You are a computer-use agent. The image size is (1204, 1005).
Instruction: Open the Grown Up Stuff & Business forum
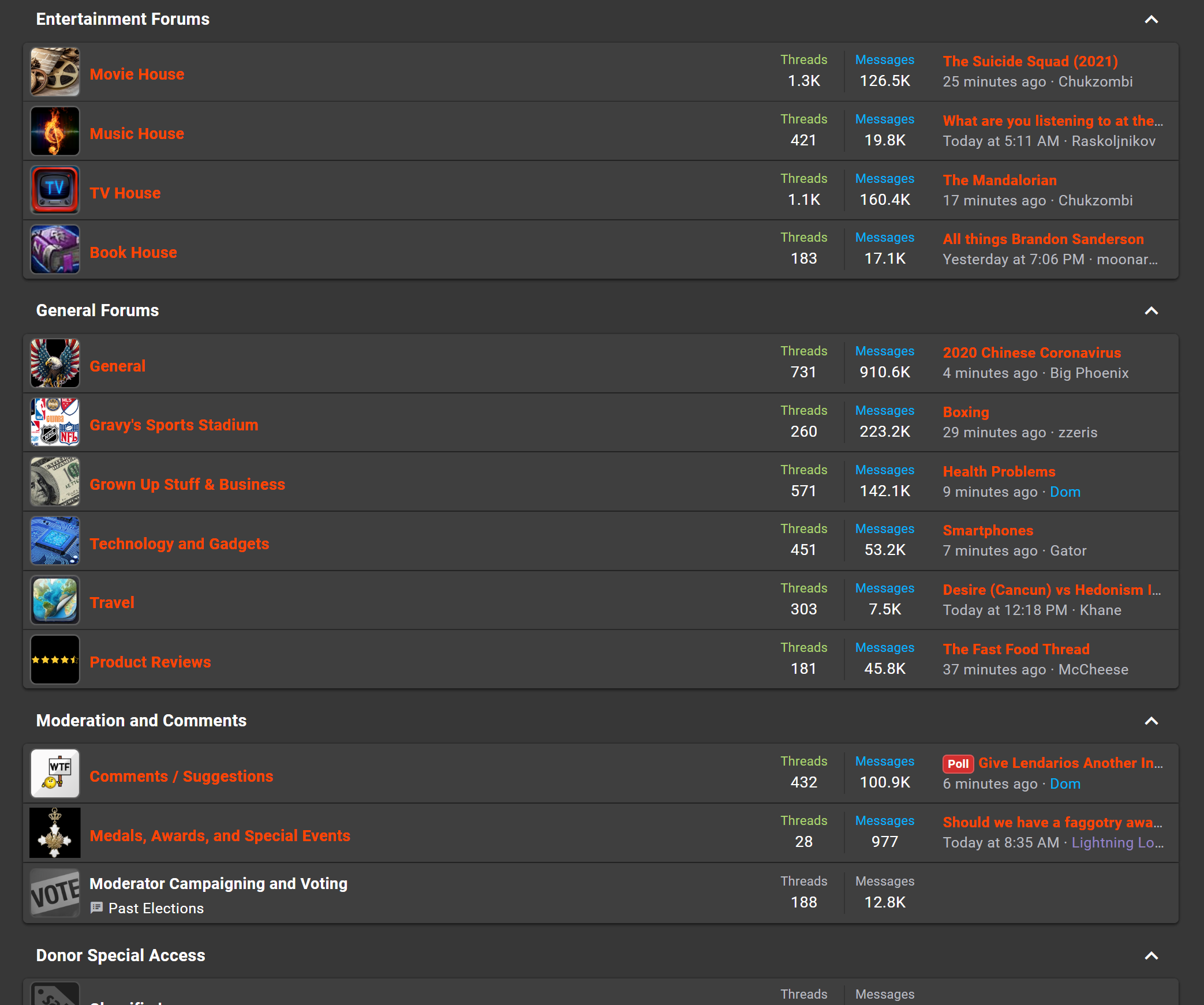187,485
